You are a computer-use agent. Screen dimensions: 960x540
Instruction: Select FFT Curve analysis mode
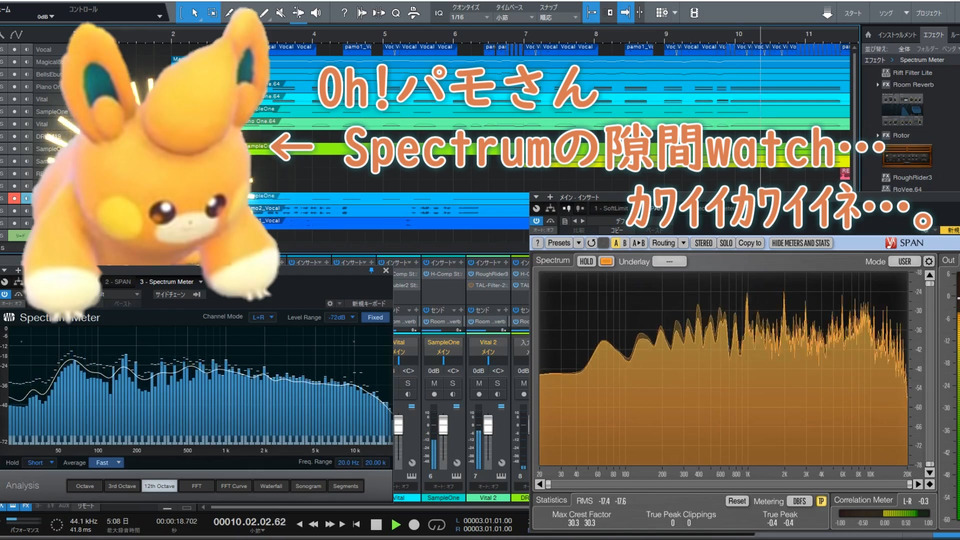tap(233, 486)
